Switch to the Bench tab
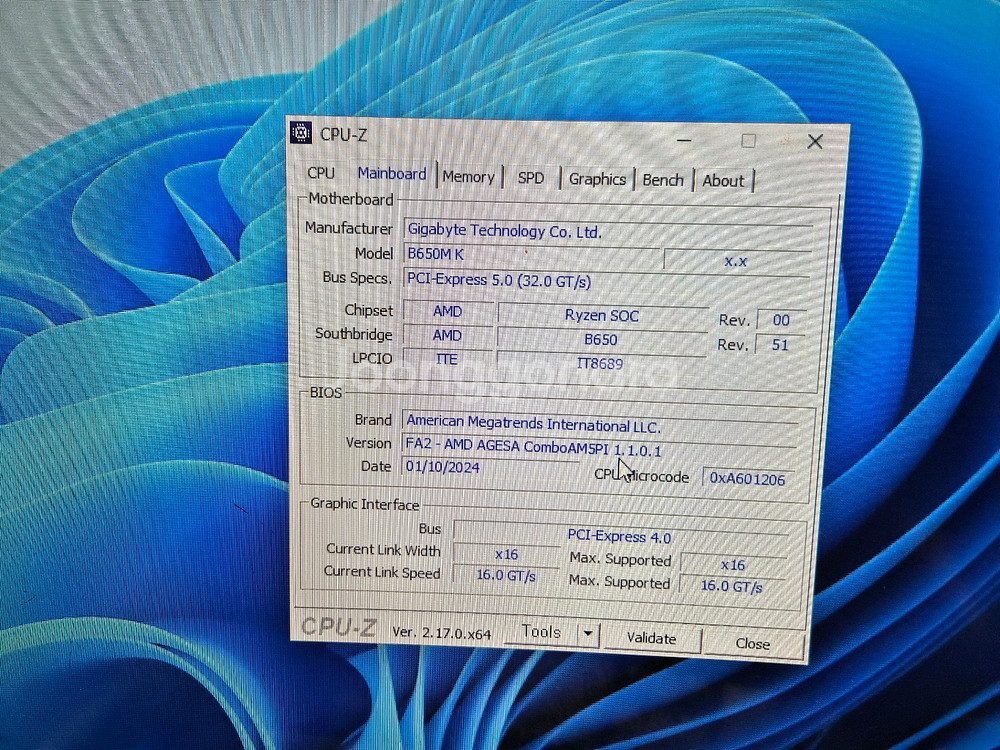Viewport: 1000px width, 750px height. coord(663,180)
